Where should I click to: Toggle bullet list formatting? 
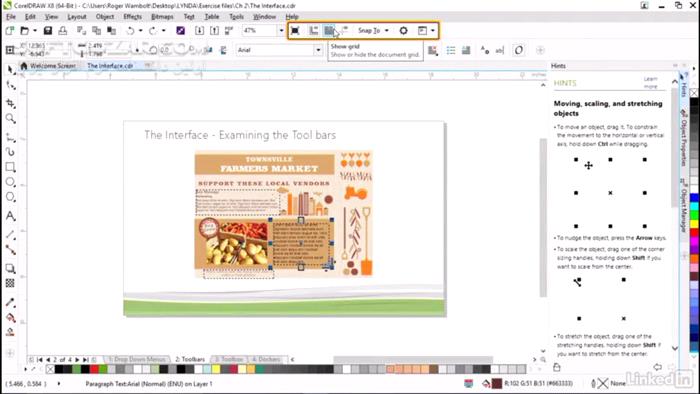451,50
